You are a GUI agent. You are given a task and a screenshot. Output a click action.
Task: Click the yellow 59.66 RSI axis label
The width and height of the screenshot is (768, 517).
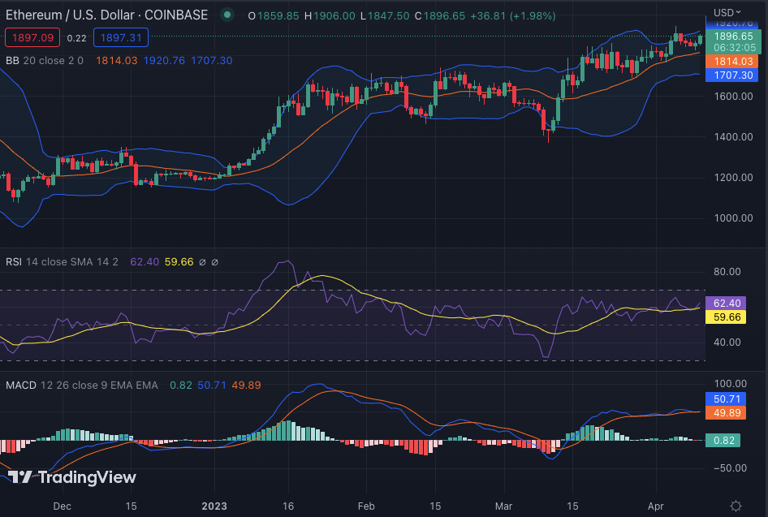[726, 316]
